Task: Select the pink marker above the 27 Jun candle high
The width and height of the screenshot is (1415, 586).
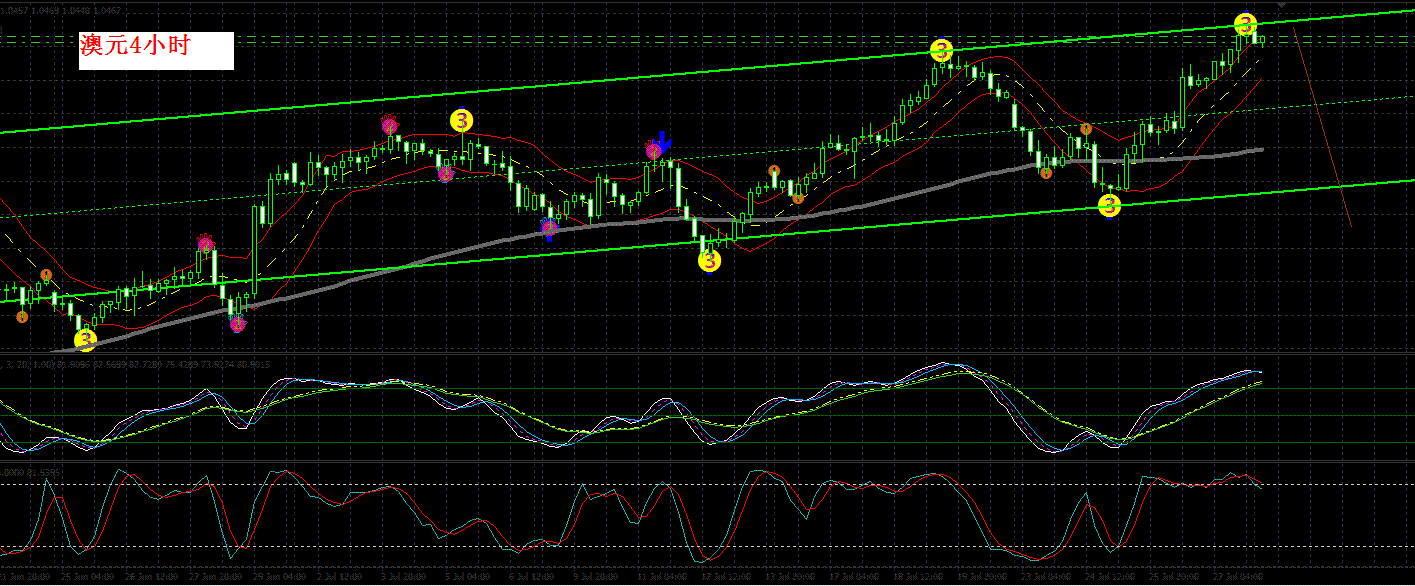Action: click(206, 242)
